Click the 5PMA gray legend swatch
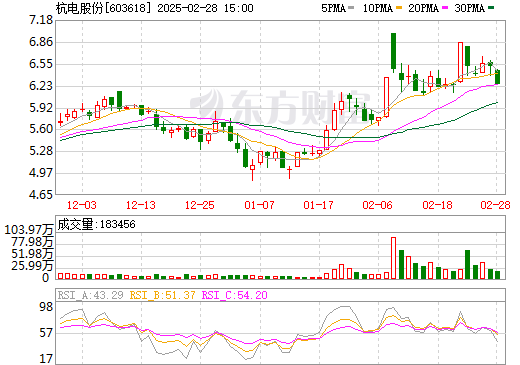The height and width of the screenshot is (365, 520). click(351, 7)
